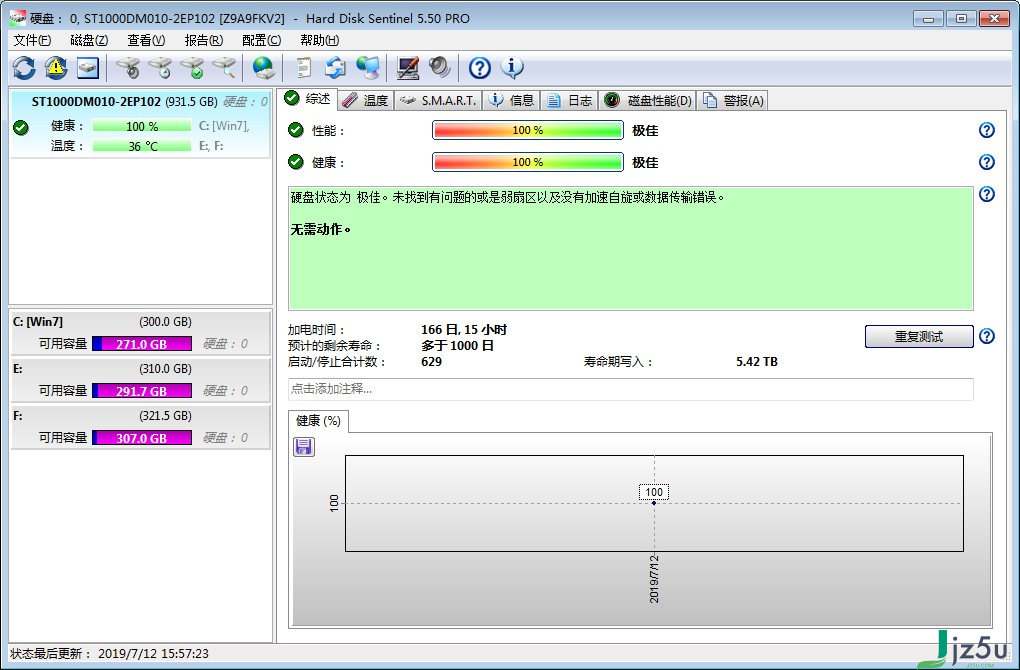Click the refresh icon with yellow warning triangle
This screenshot has height=670, width=1020.
click(56, 68)
